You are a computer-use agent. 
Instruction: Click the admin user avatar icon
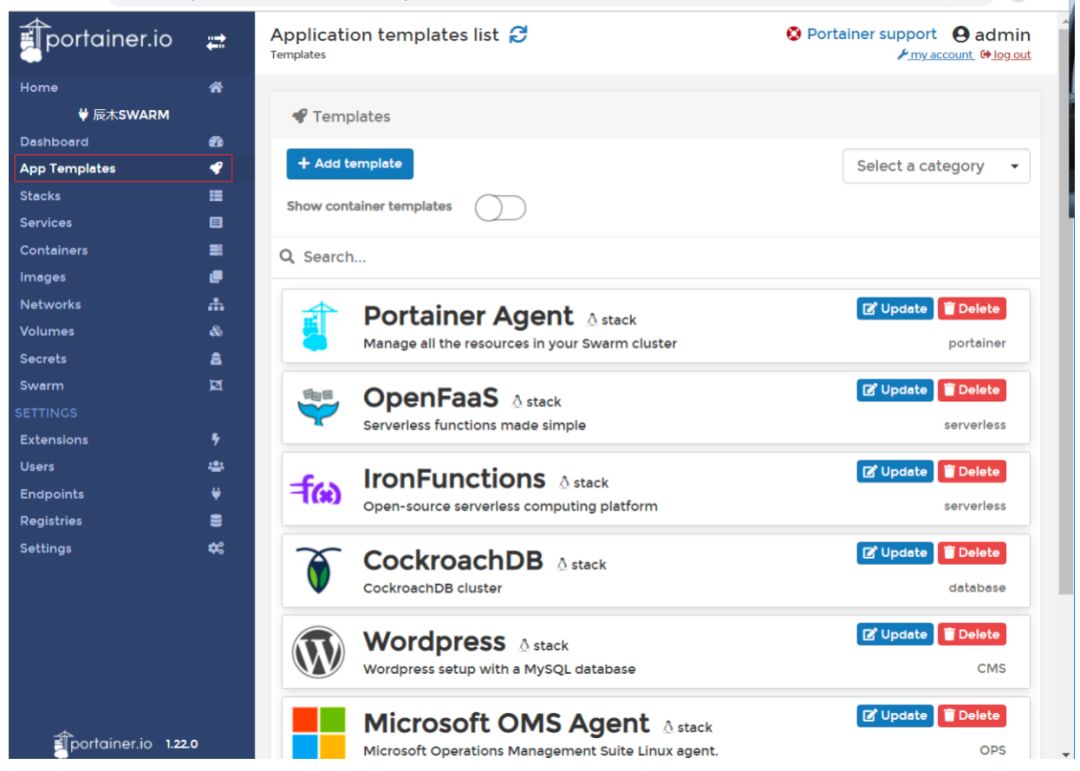point(961,34)
